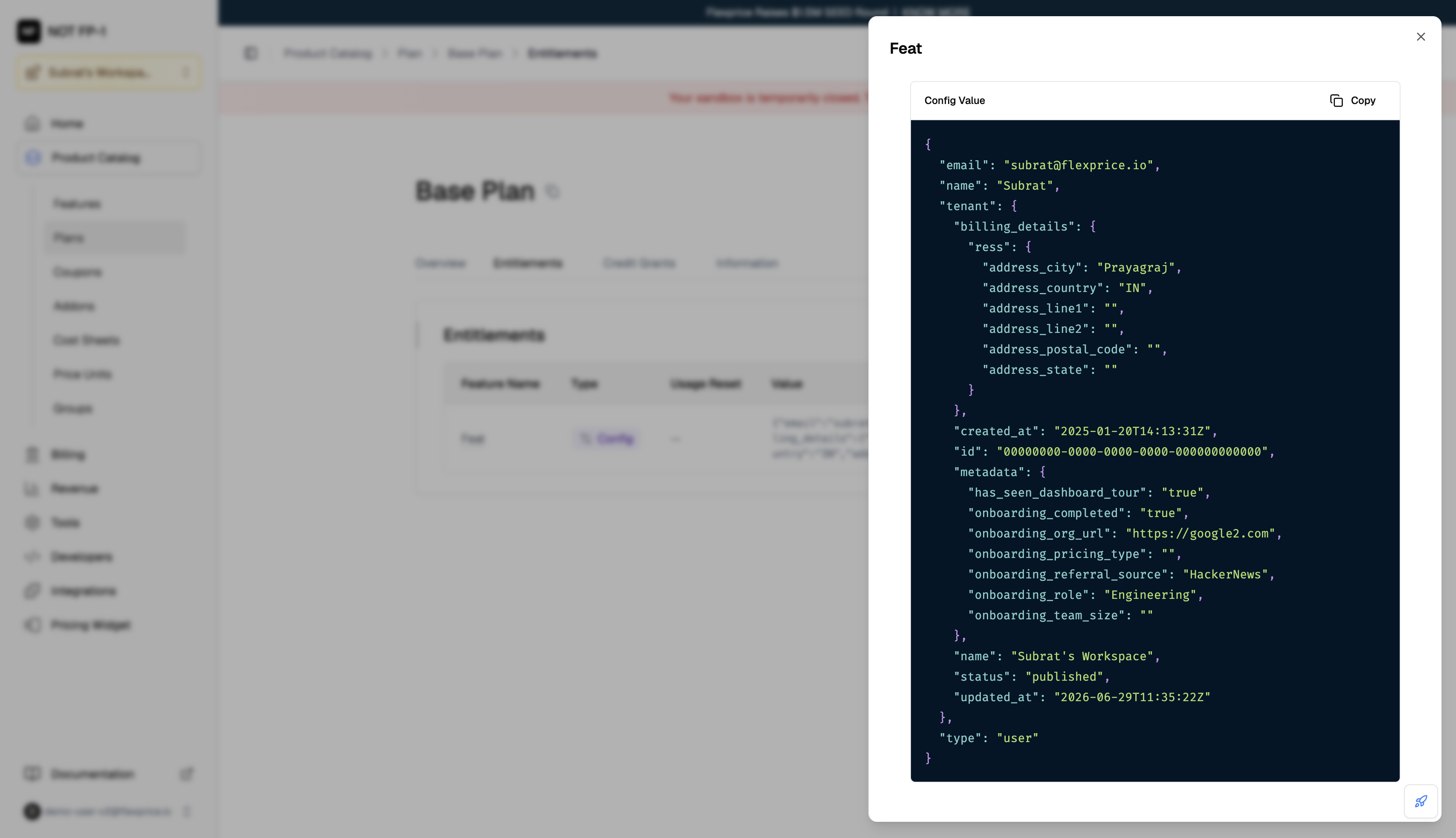This screenshot has height=838, width=1456.
Task: Go to Plan breadcrumb
Action: click(409, 54)
